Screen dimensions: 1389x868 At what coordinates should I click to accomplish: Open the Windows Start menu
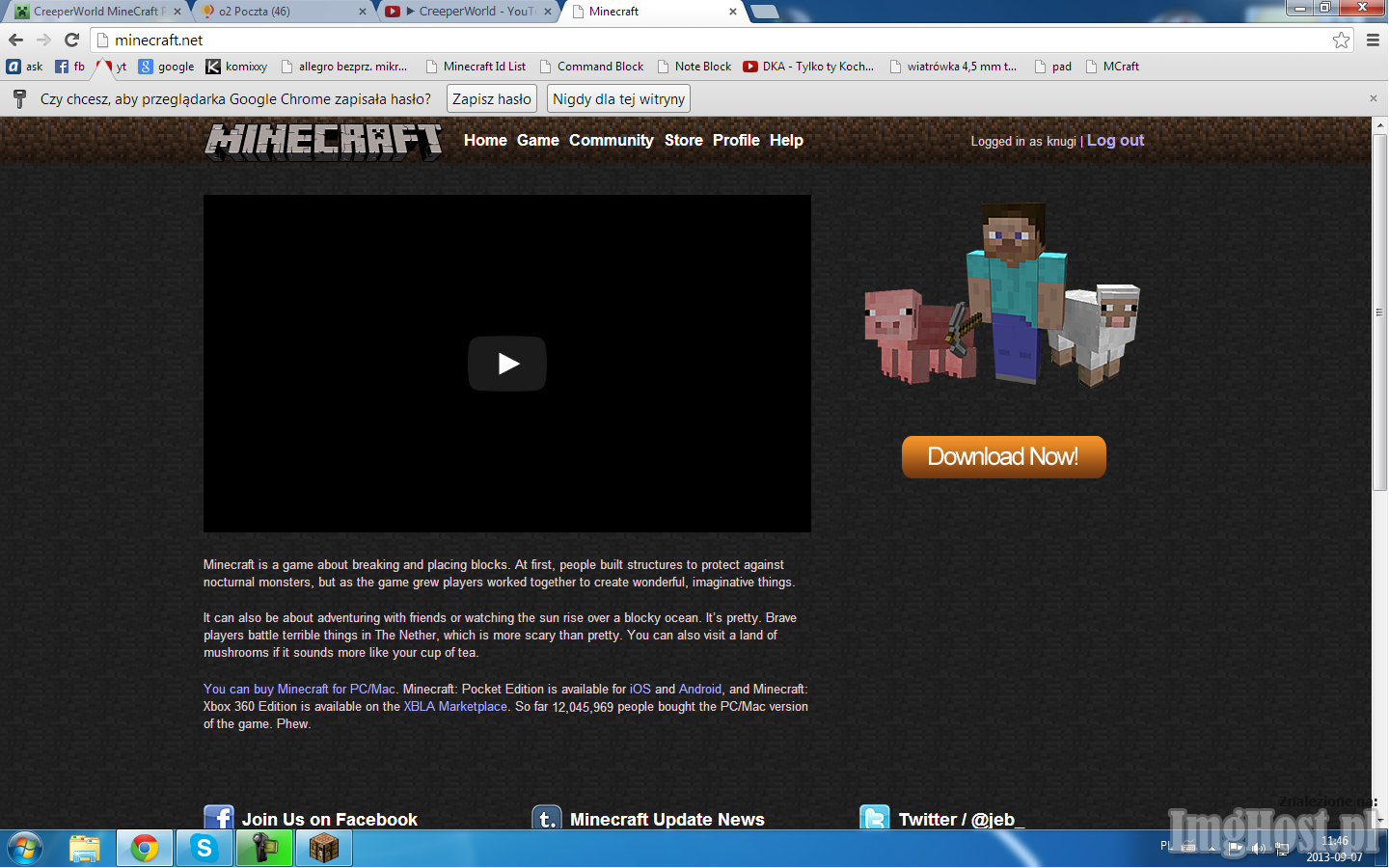tap(26, 849)
